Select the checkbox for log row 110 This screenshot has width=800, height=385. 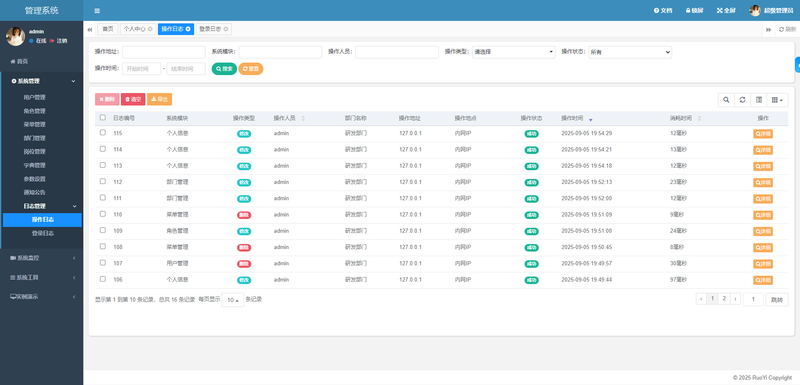(103, 214)
